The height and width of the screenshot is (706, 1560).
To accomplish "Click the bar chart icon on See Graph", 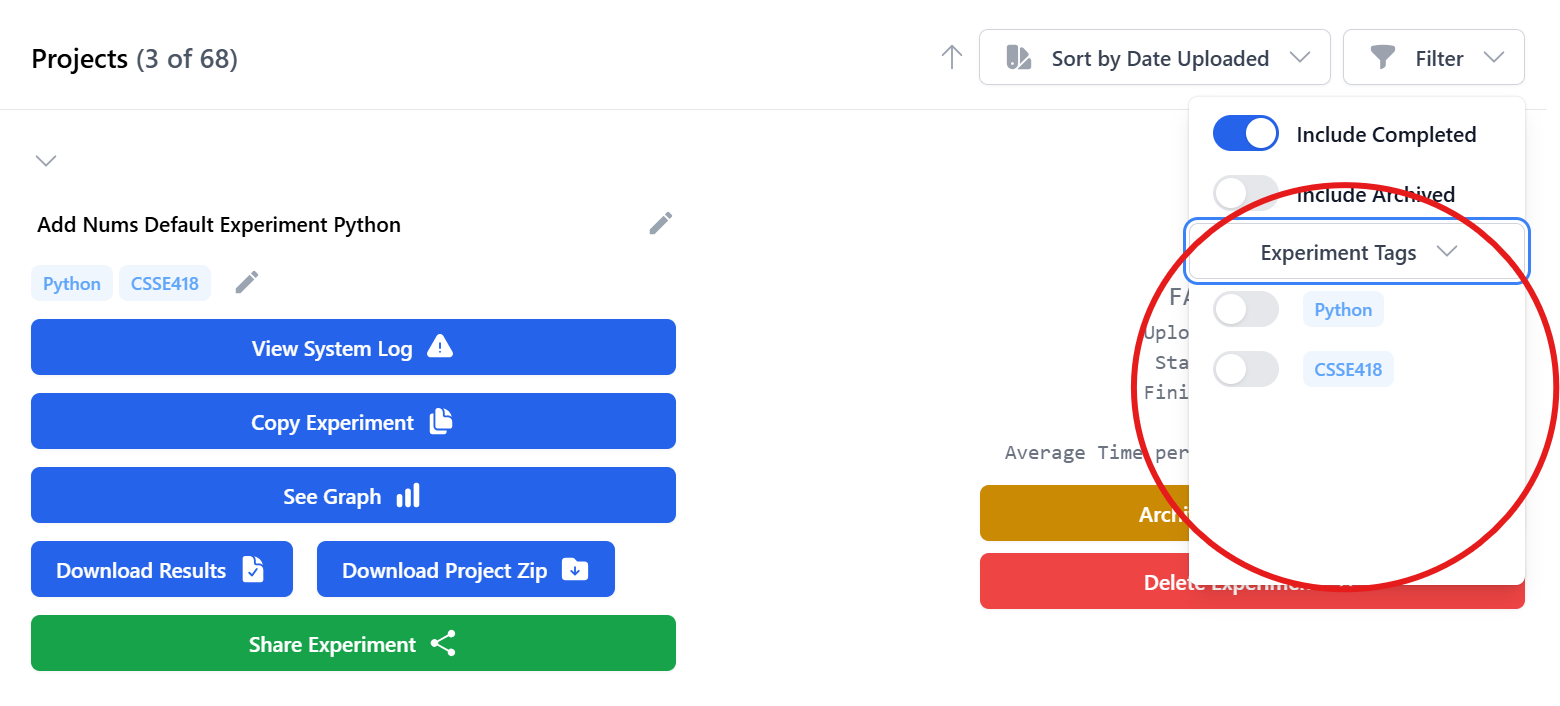I will (x=408, y=495).
